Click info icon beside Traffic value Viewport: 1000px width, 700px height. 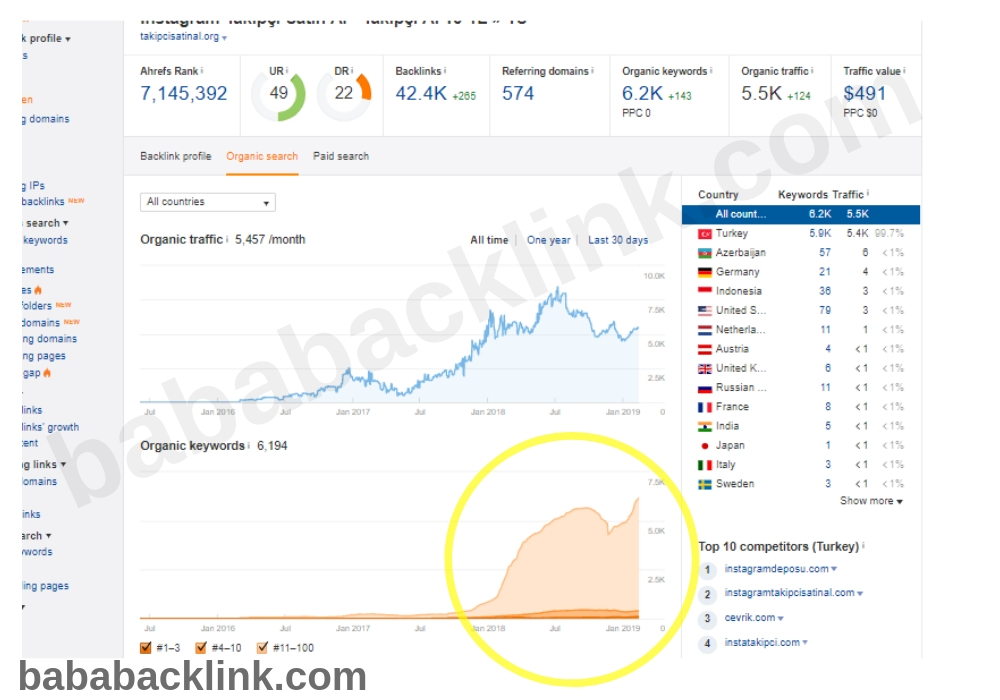click(904, 71)
